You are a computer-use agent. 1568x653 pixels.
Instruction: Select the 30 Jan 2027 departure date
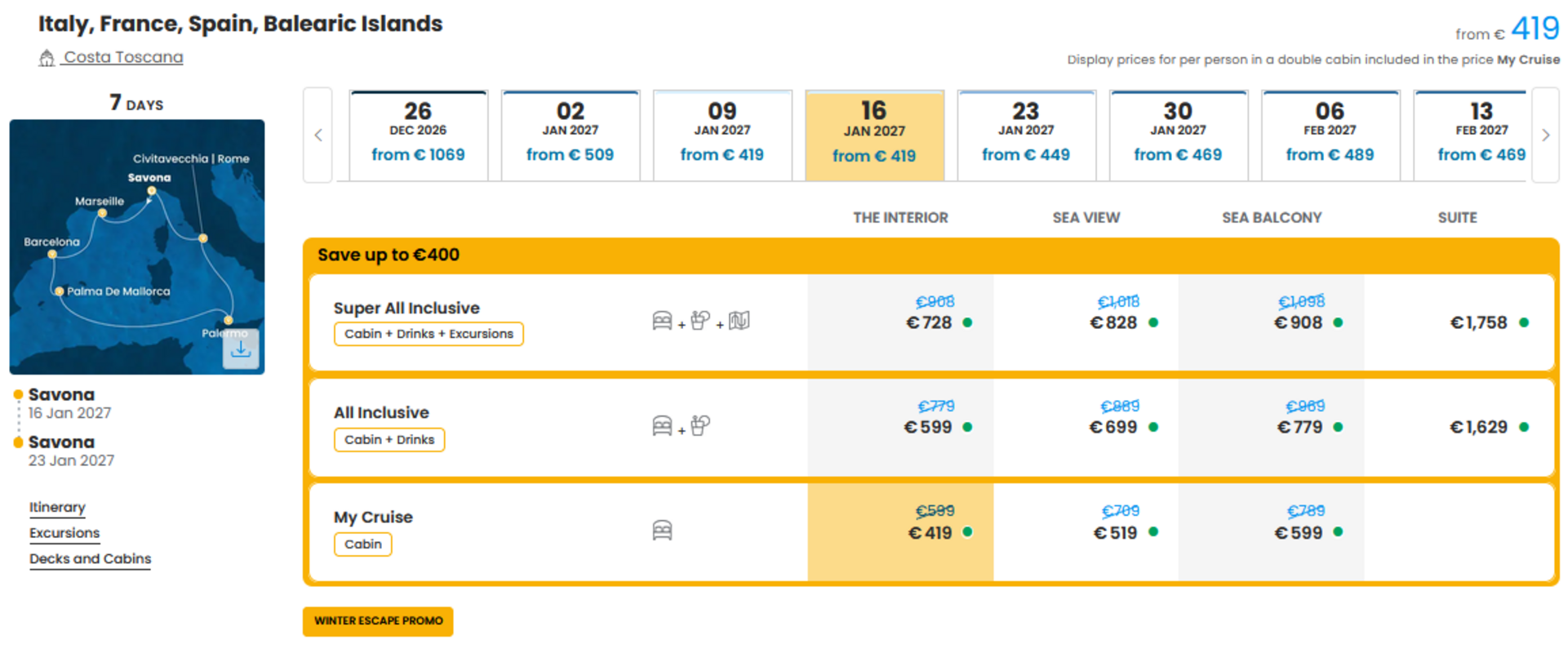[x=1178, y=135]
